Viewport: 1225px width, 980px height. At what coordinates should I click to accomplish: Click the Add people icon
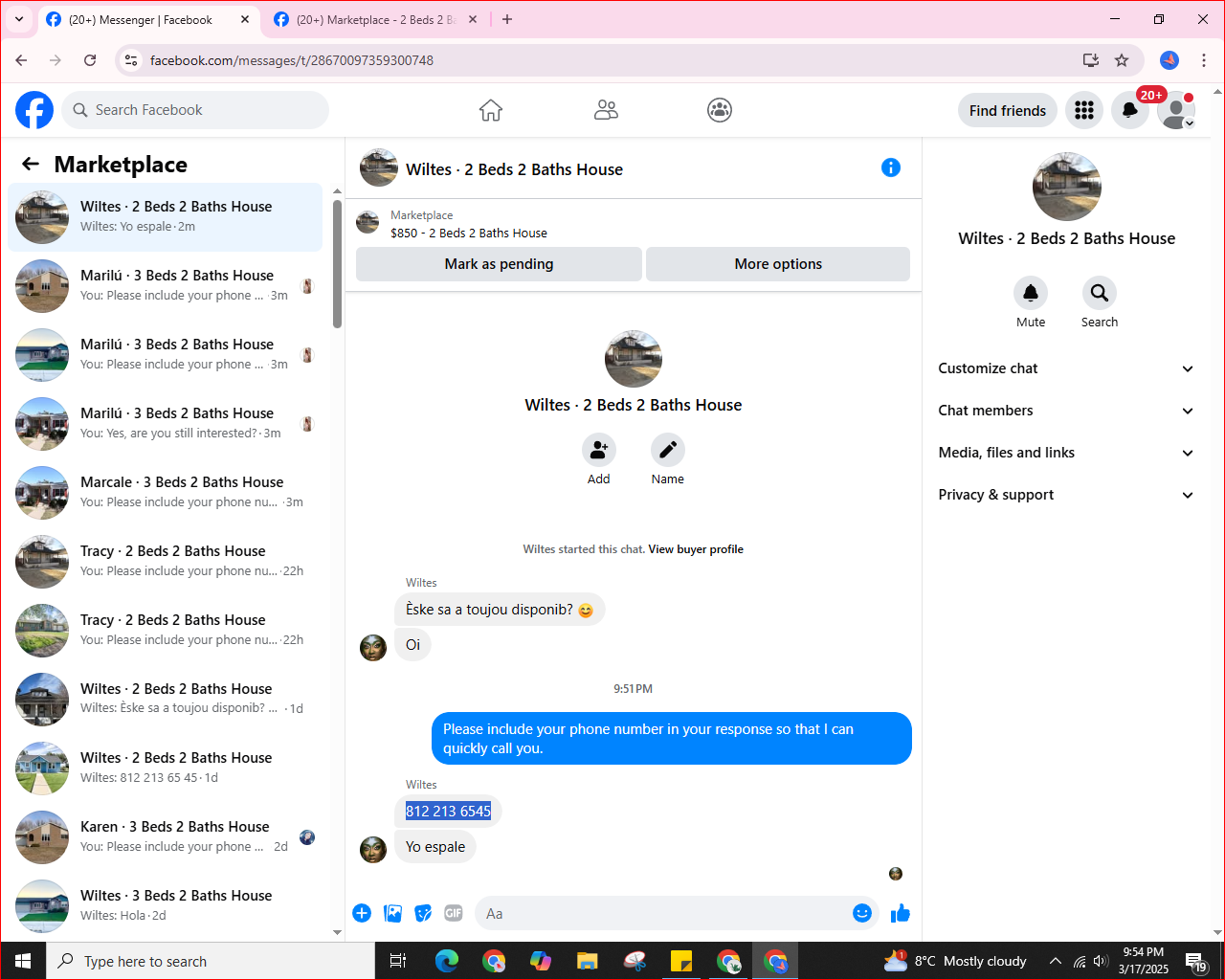(599, 449)
